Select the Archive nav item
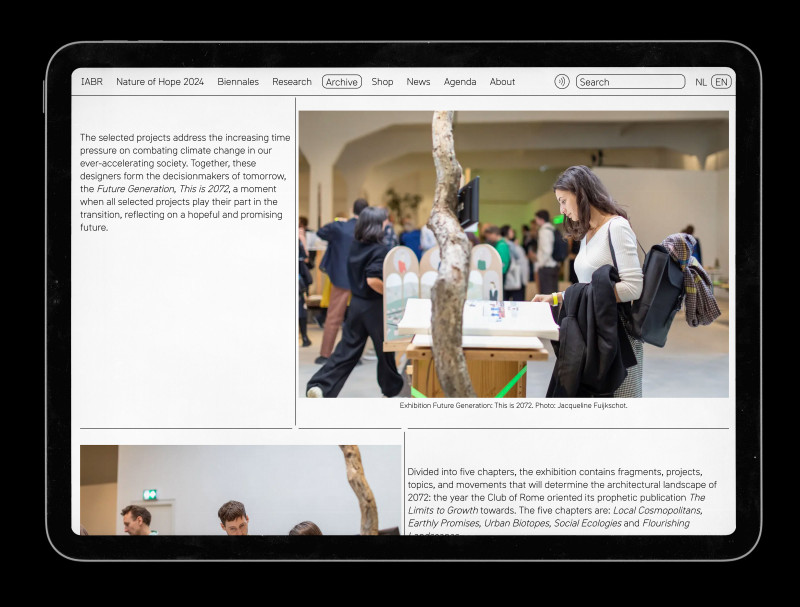 point(342,82)
